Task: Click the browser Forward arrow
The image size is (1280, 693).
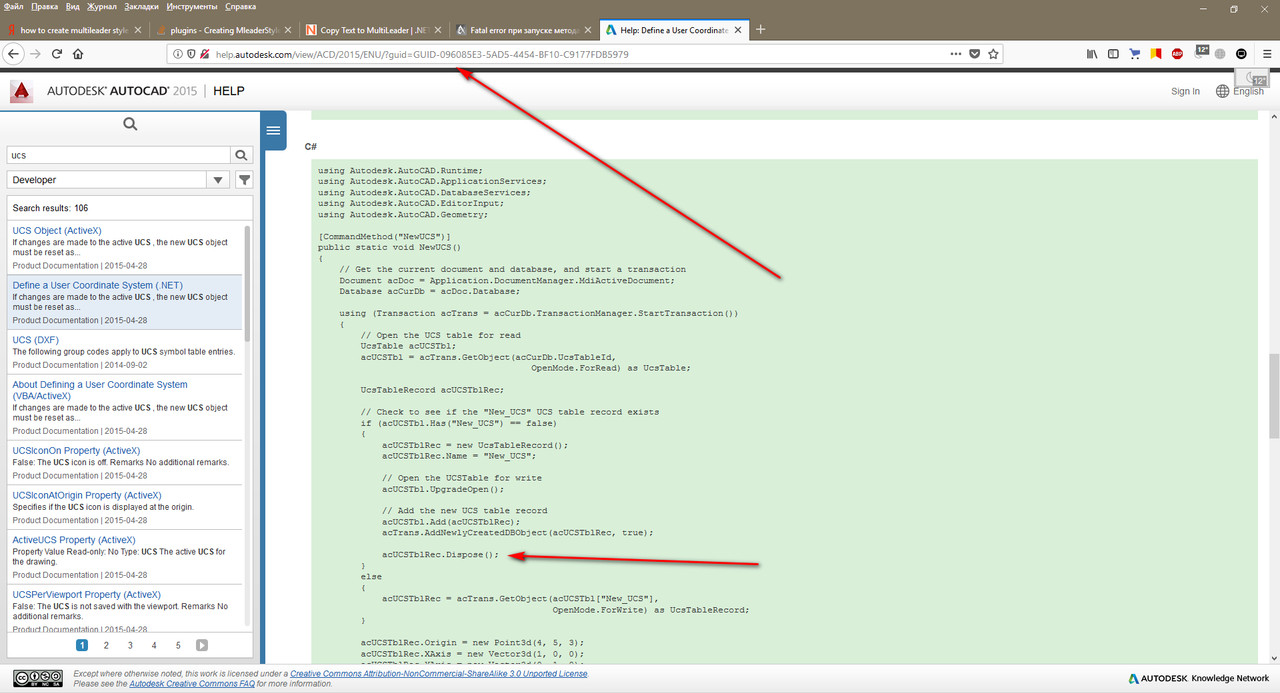Action: (x=36, y=54)
